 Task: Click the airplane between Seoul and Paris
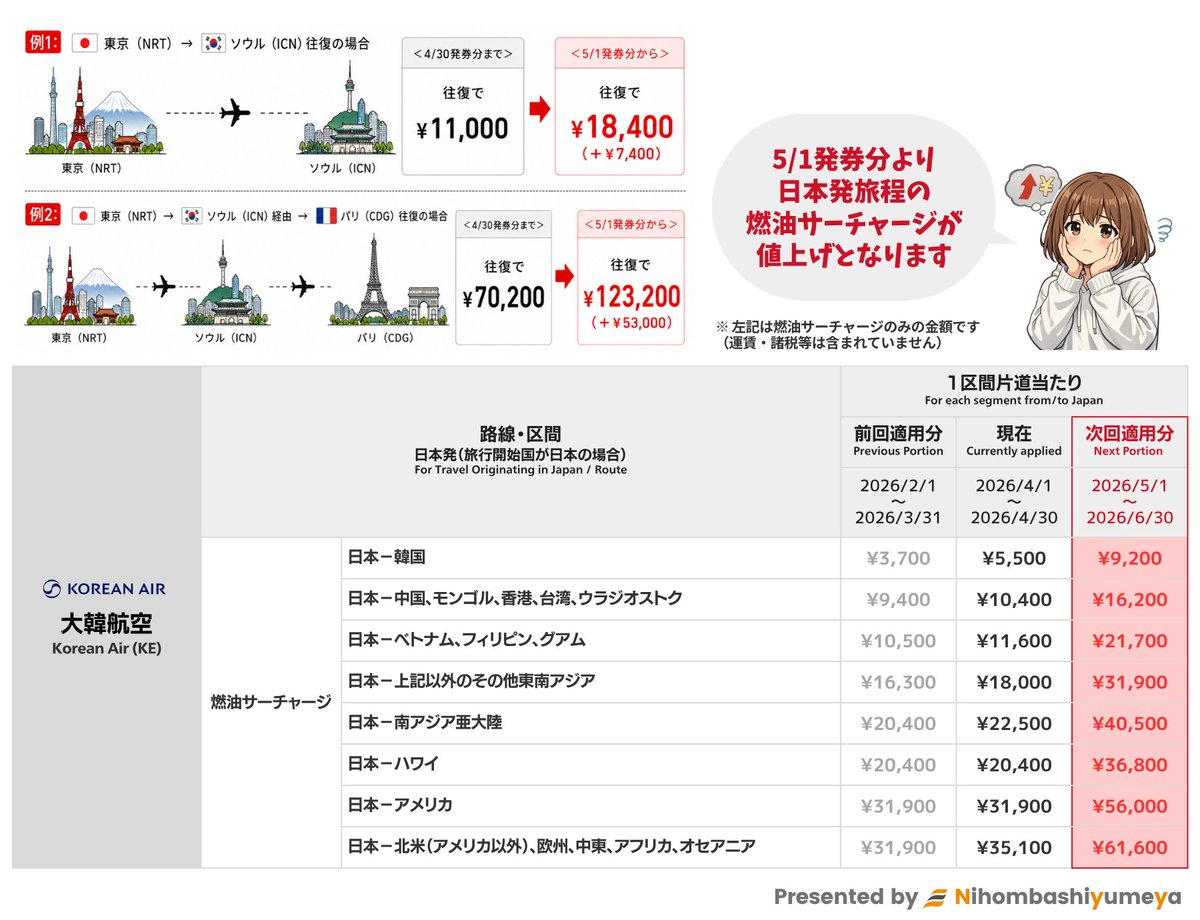tap(303, 287)
